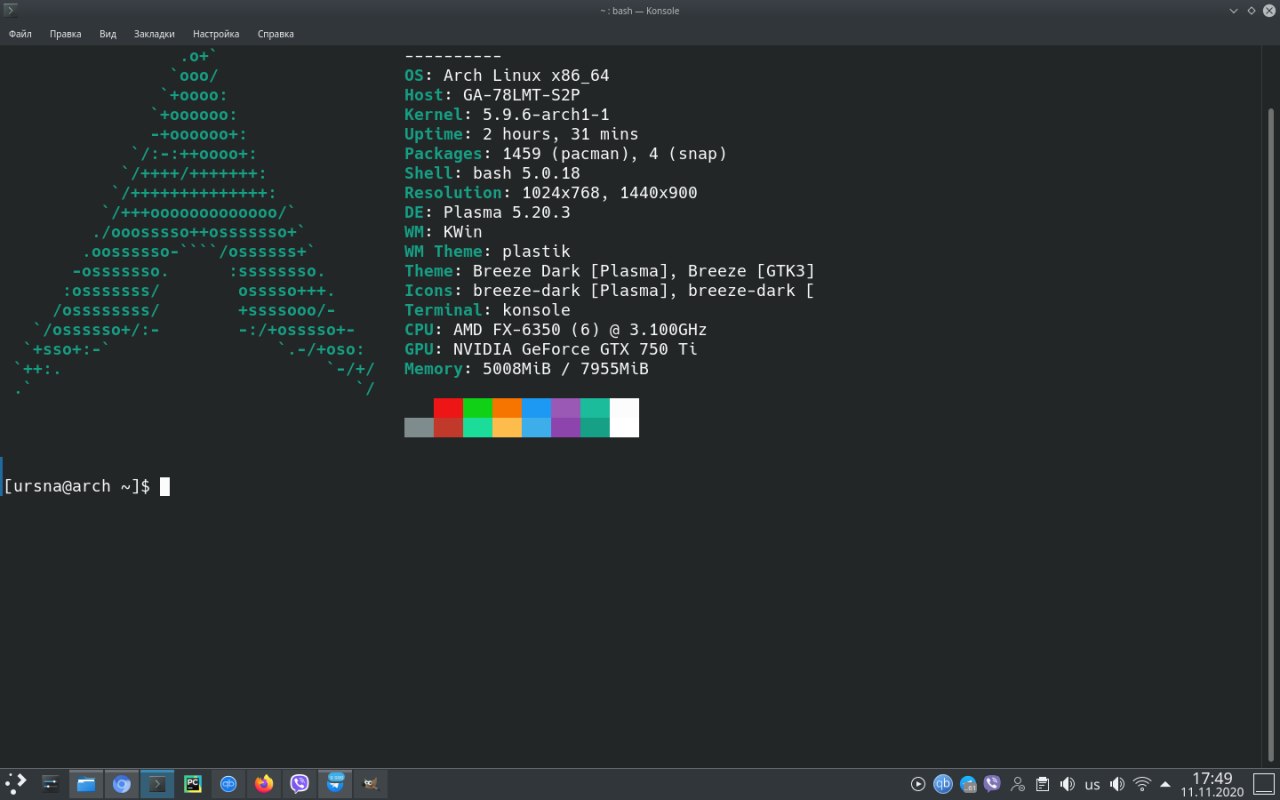The height and width of the screenshot is (800, 1280).
Task: Click 'GPU: NVIDIA GeForce GTX 750 Ti' line
Action: coord(551,349)
